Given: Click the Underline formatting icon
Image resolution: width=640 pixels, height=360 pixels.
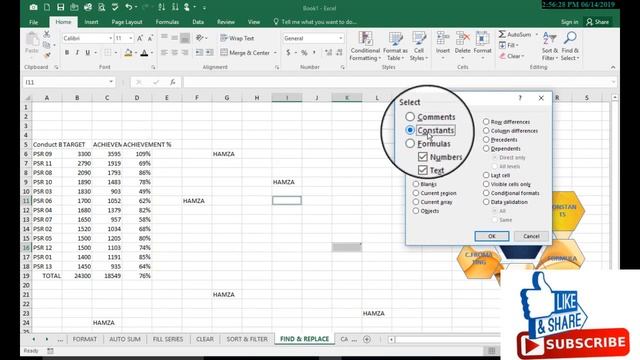Looking at the screenshot, I should pos(87,53).
